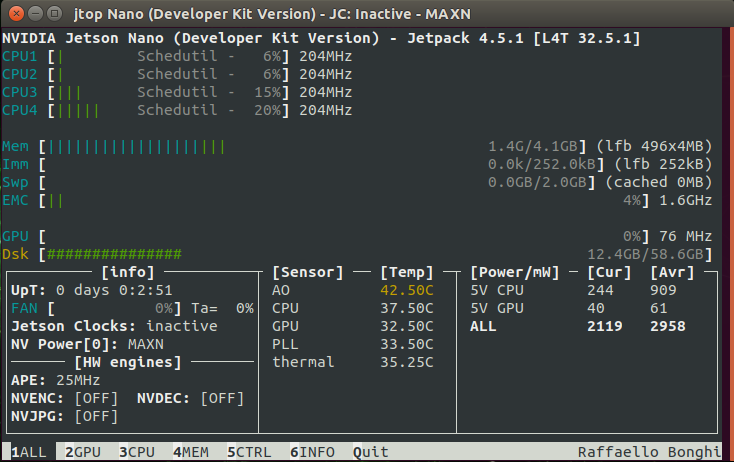Minimize the jtop terminal window

tap(36, 14)
